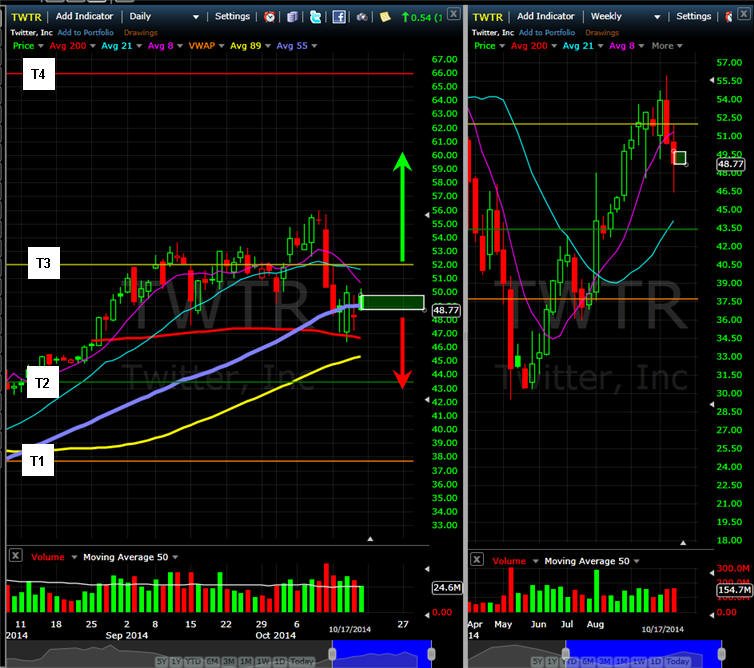
Task: Share the daily chart via Twitter icon
Action: click(x=315, y=17)
